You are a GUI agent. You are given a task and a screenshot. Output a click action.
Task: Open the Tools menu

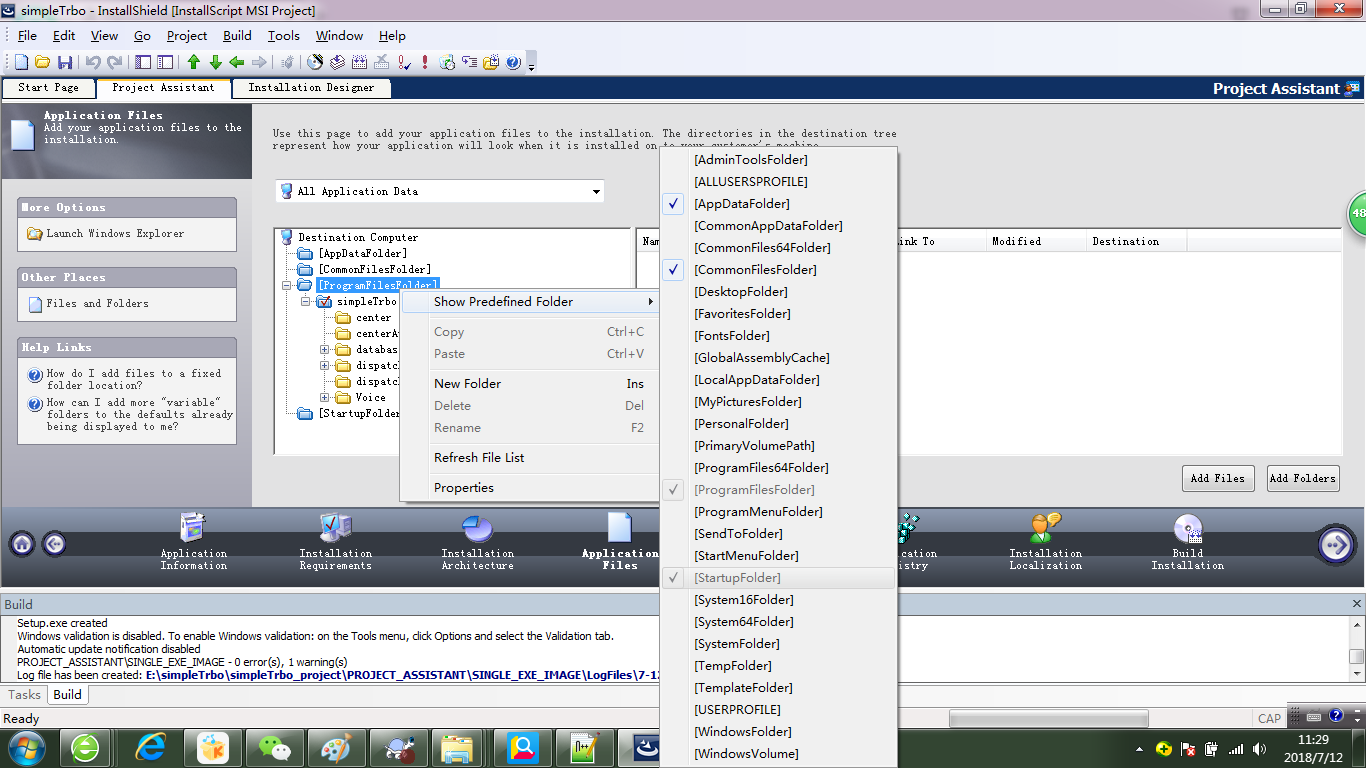pyautogui.click(x=283, y=35)
